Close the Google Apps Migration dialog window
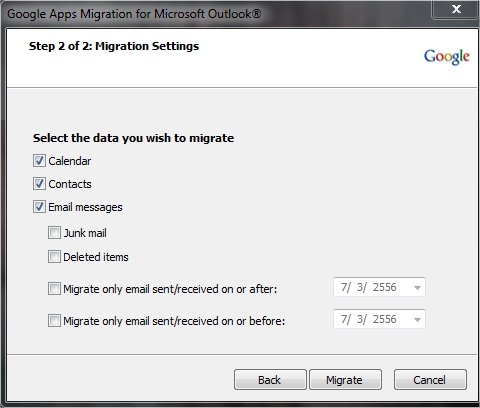Screen dimensions: 480x408 pyautogui.click(x=456, y=9)
